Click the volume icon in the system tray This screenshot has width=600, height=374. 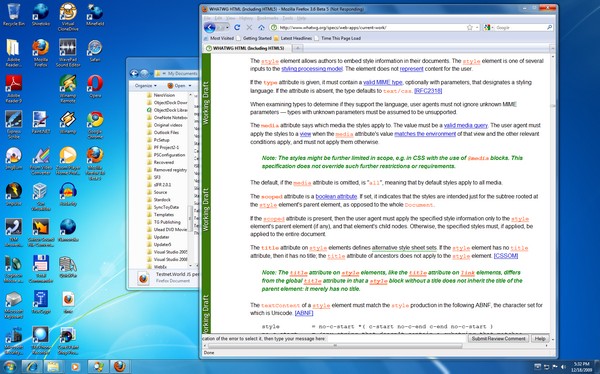point(562,367)
